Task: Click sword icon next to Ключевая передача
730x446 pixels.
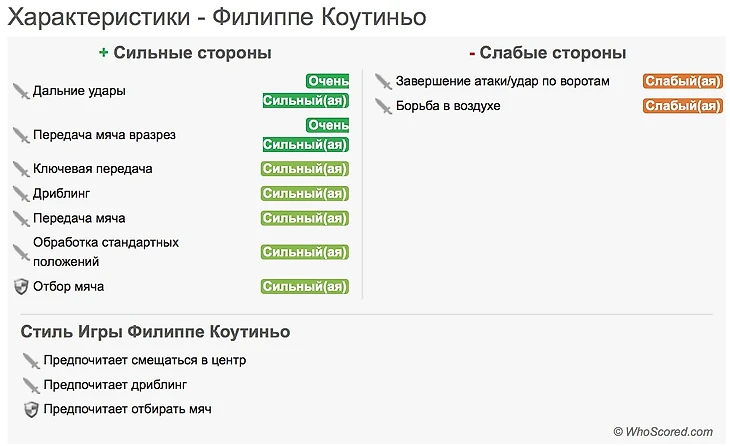Action: (x=21, y=169)
